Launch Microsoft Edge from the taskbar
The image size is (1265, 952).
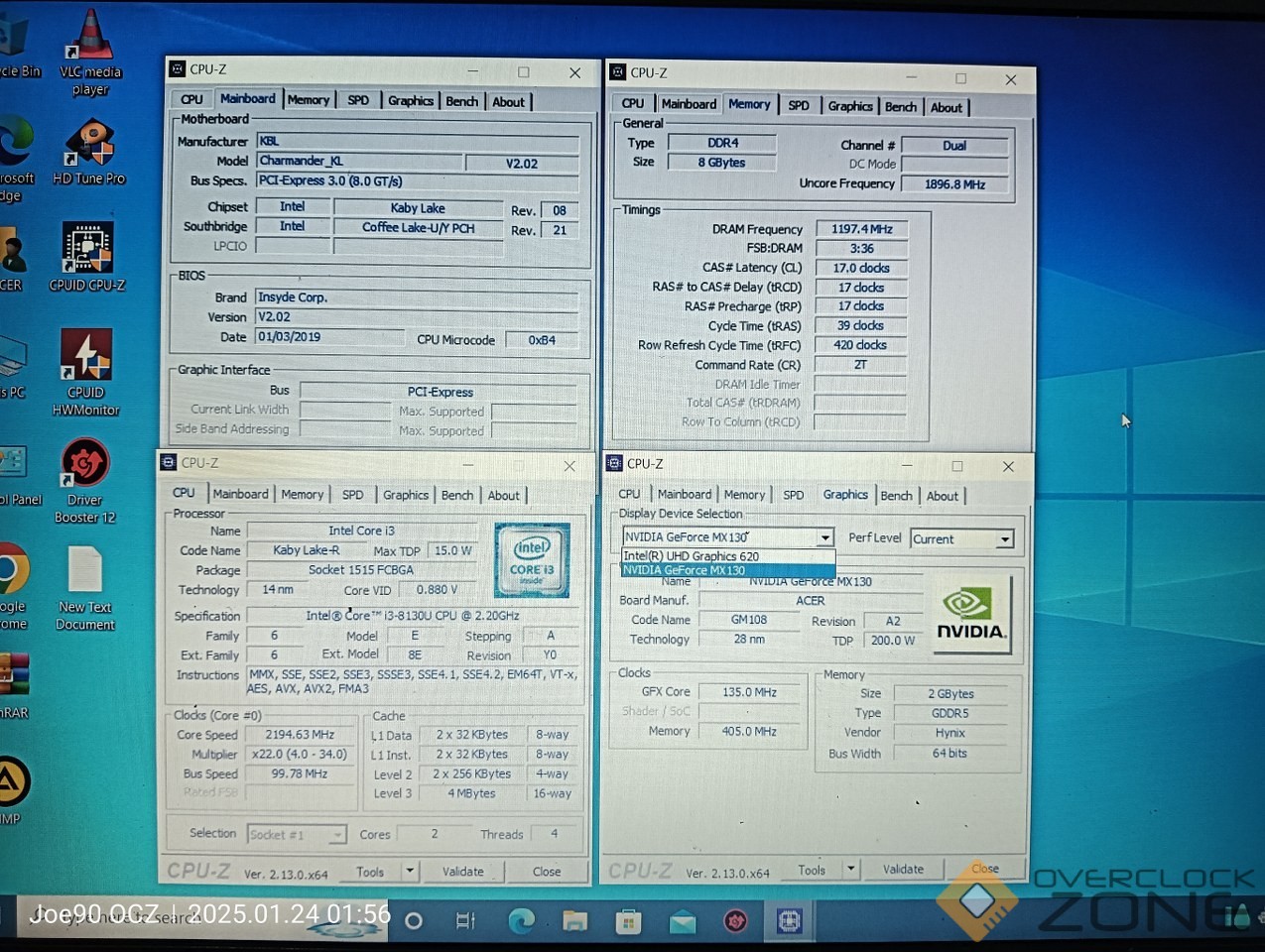pos(521,921)
